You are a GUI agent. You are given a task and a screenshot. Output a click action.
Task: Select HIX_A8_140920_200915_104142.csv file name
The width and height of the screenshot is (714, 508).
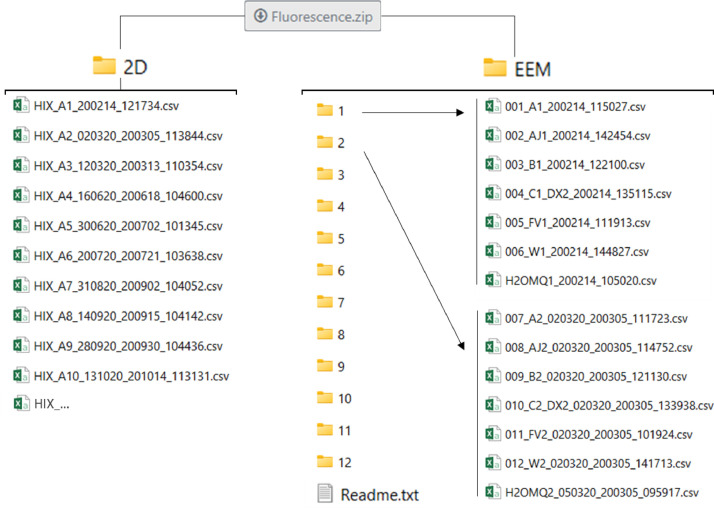(x=128, y=316)
